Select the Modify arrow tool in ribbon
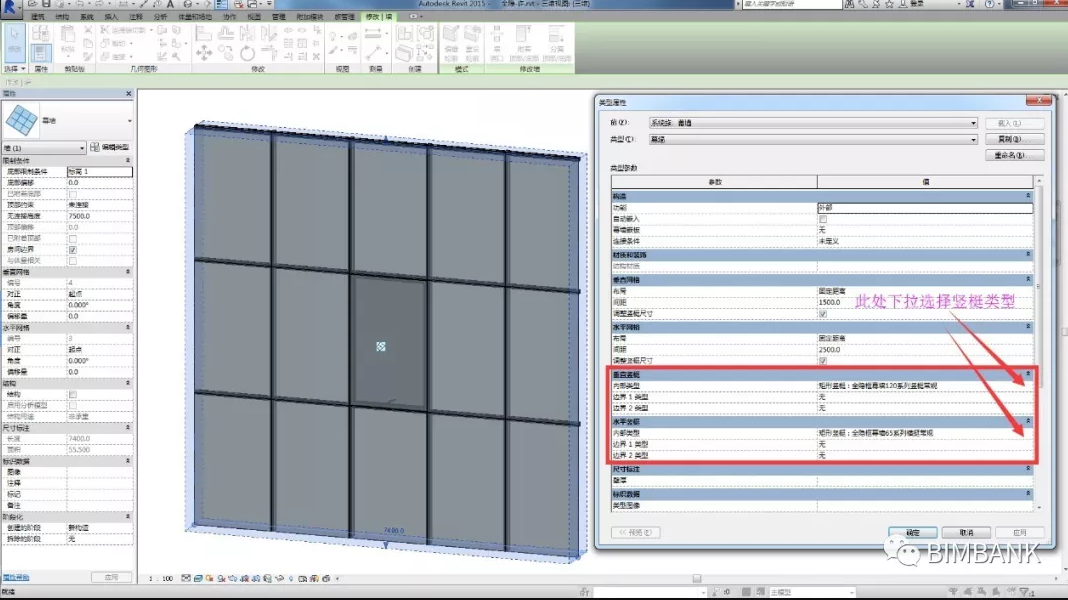The image size is (1068, 600). (15, 42)
